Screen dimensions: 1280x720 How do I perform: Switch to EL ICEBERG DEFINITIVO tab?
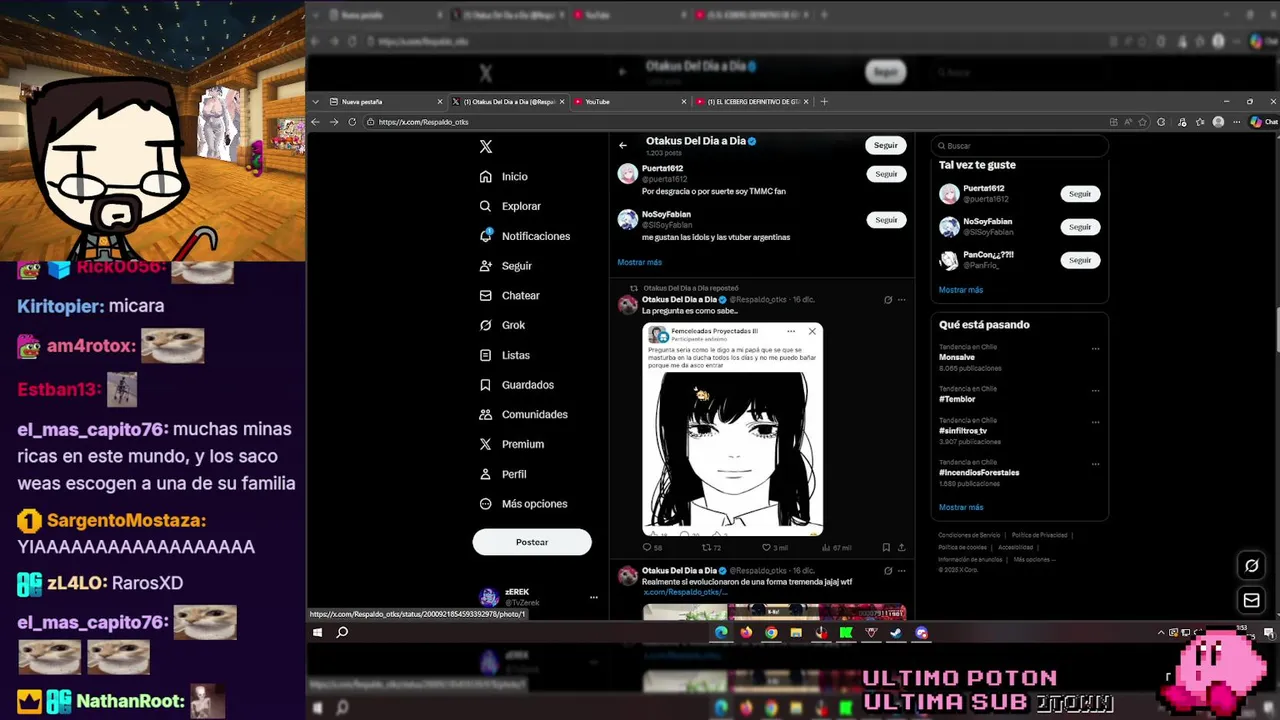click(755, 102)
